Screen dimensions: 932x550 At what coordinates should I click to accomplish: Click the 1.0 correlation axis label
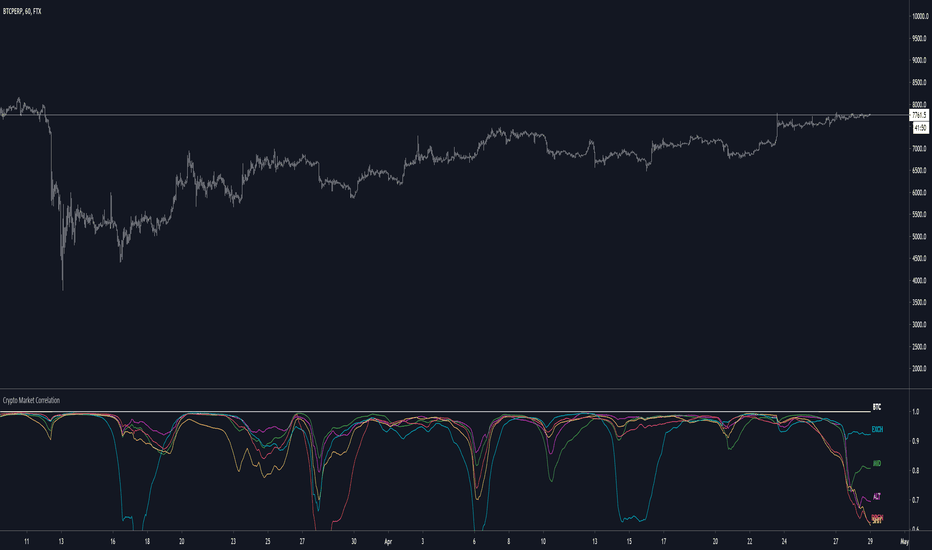pyautogui.click(x=915, y=411)
